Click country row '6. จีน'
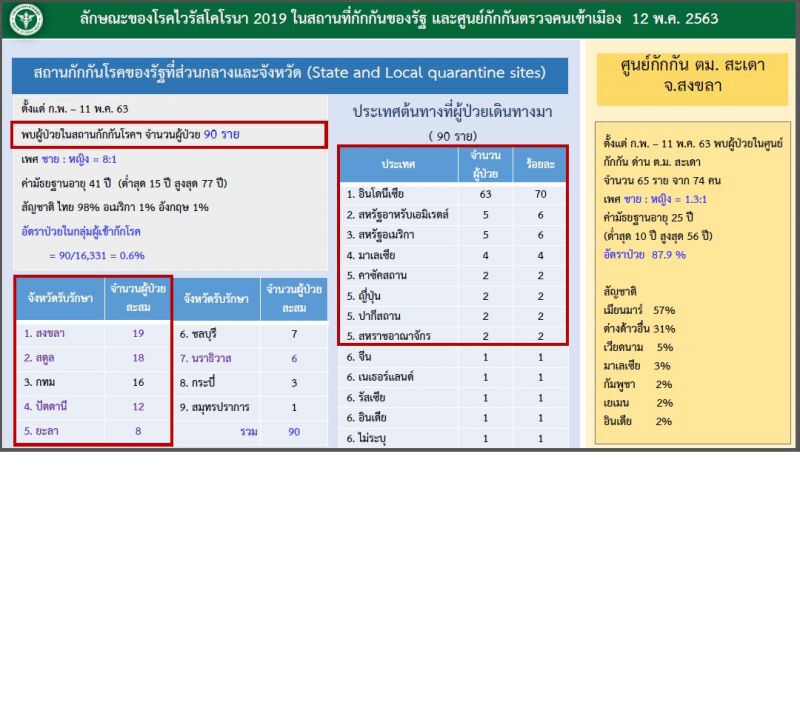Screen dimensions: 800x711 click(453, 357)
